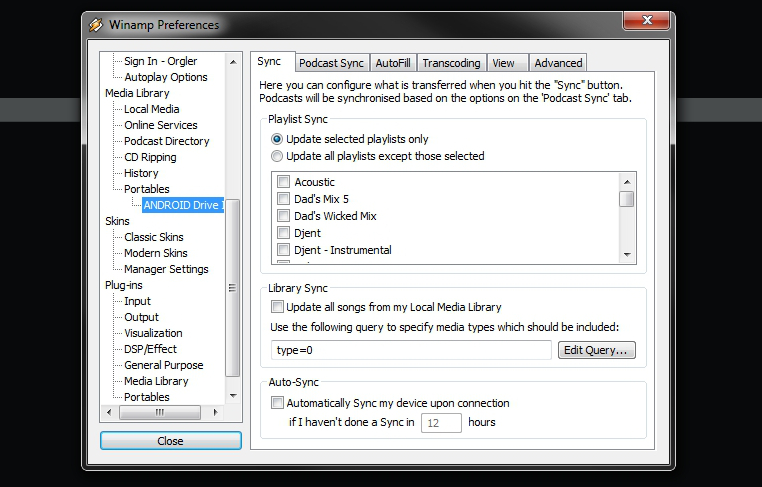The height and width of the screenshot is (487, 762).
Task: Click the type=0 query input field
Action: pos(411,350)
